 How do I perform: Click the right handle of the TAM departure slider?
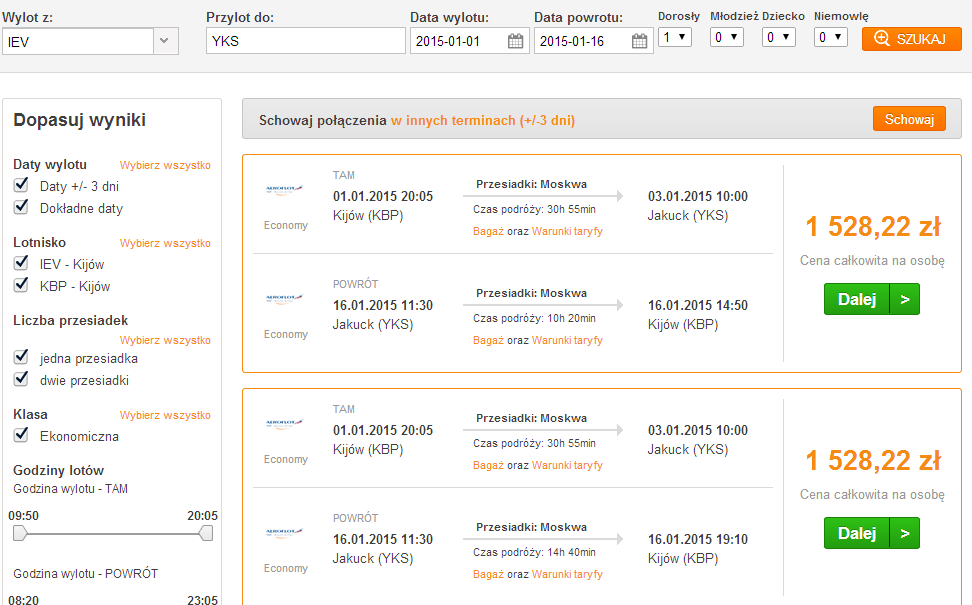click(206, 533)
